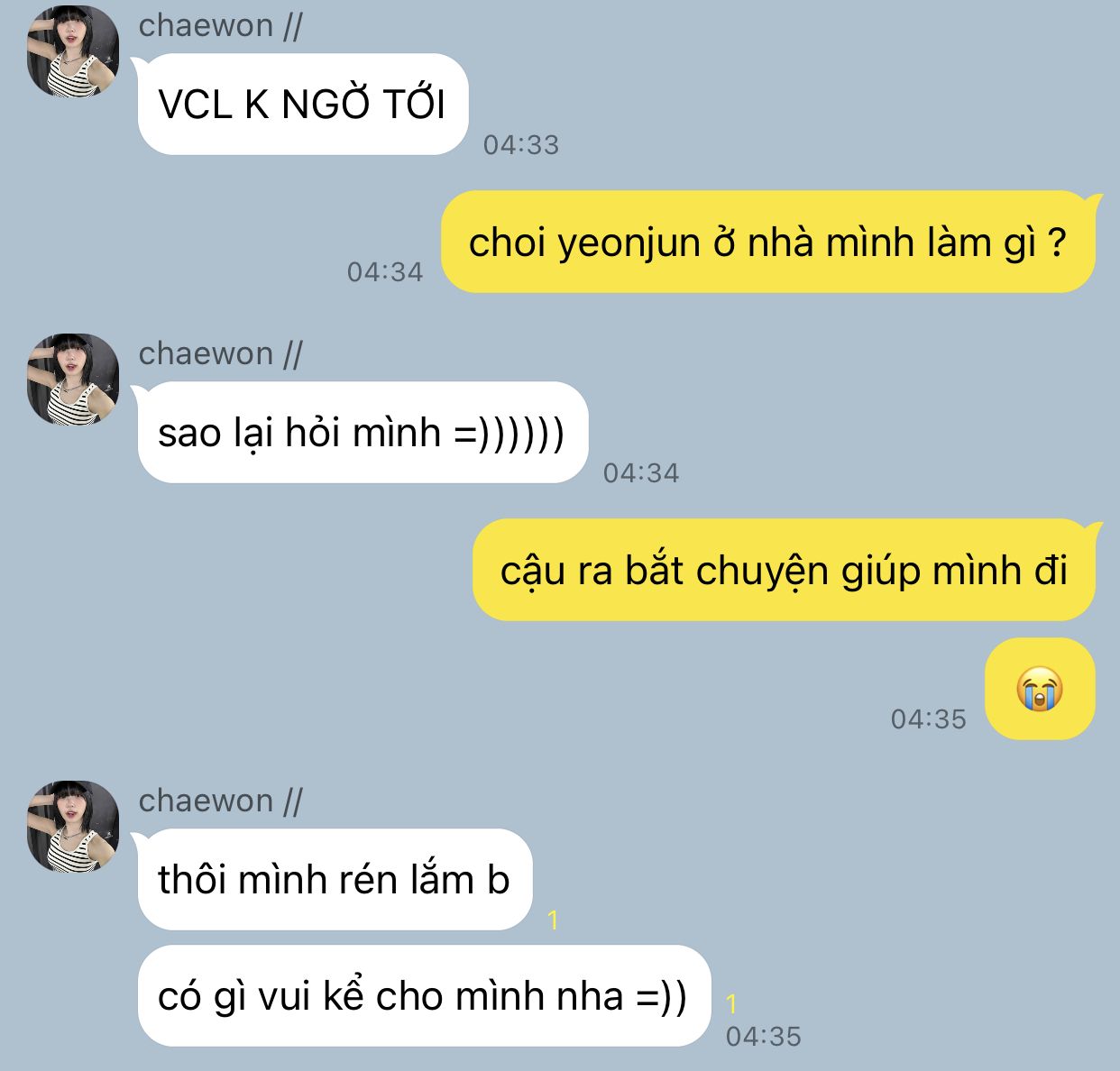Tap the yellow "choi yeonjun ở nhà mình" message
The image size is (1120, 1071).
click(x=768, y=242)
